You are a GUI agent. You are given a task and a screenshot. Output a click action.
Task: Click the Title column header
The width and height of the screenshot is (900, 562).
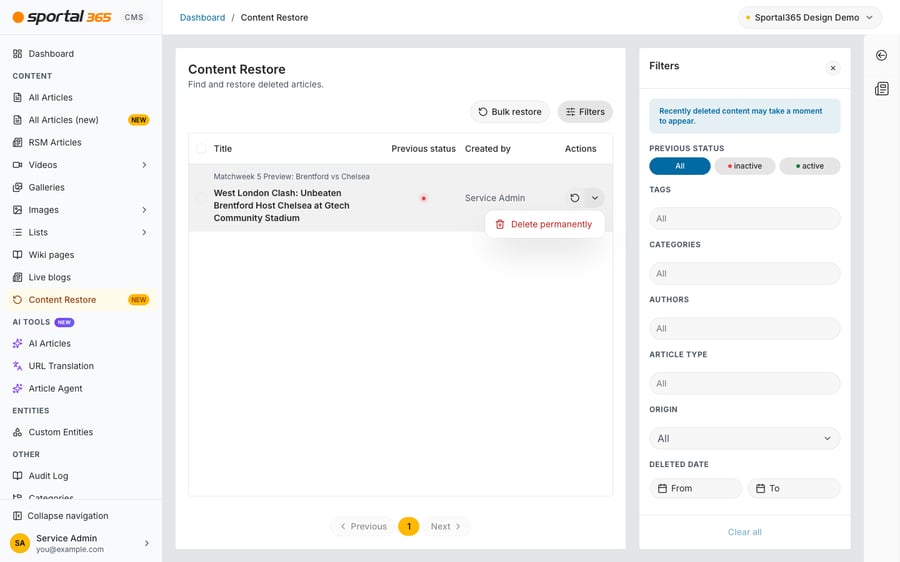pos(223,149)
